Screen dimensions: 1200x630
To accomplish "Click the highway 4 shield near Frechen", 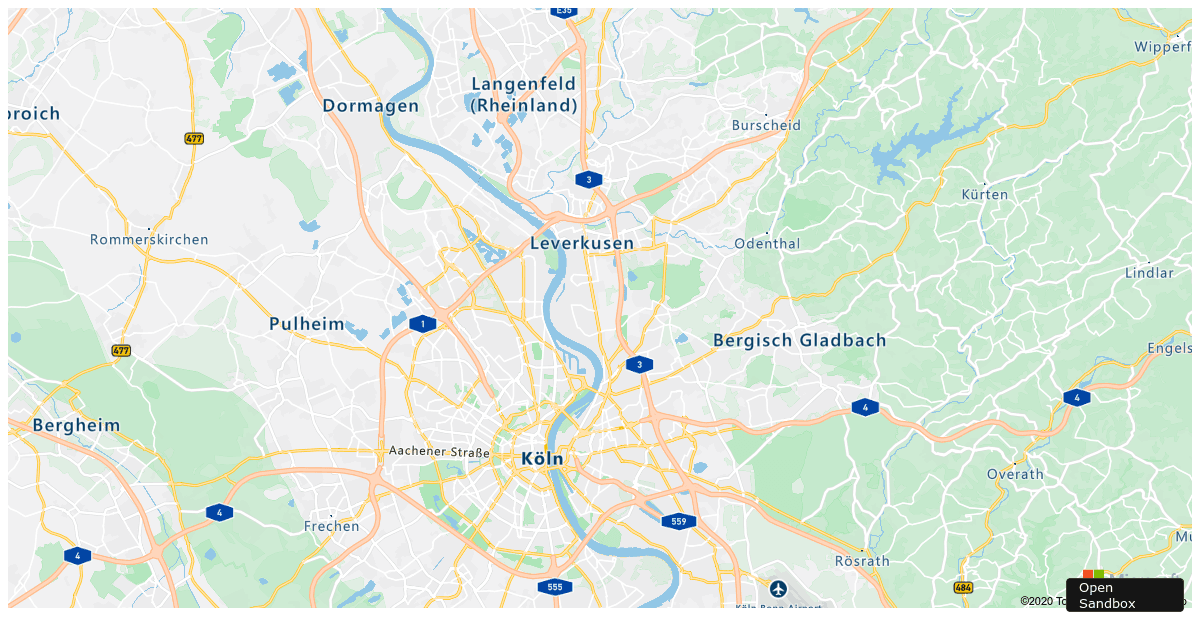I will [x=219, y=513].
